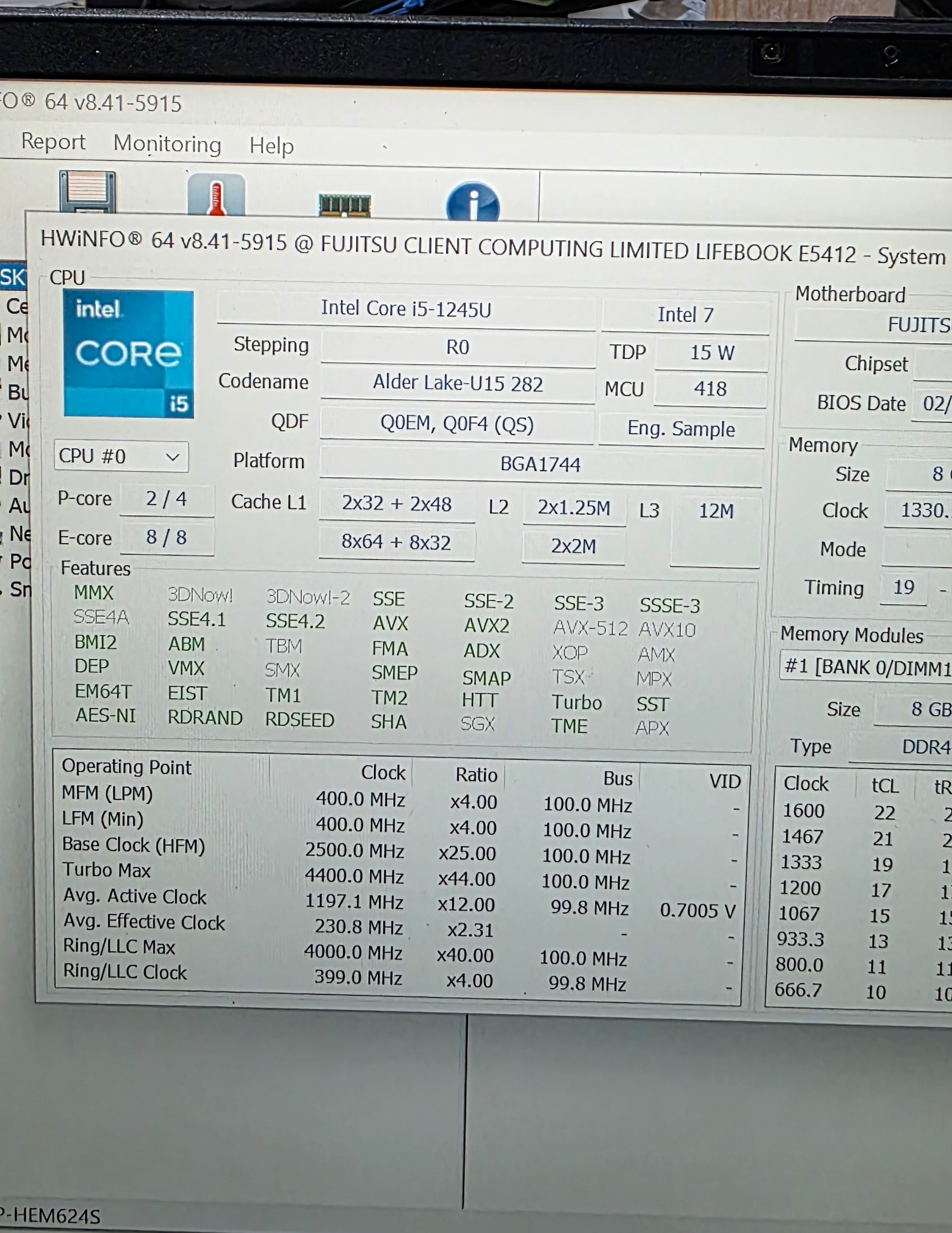Open the Report menu
This screenshot has height=1233, width=952.
click(x=53, y=141)
